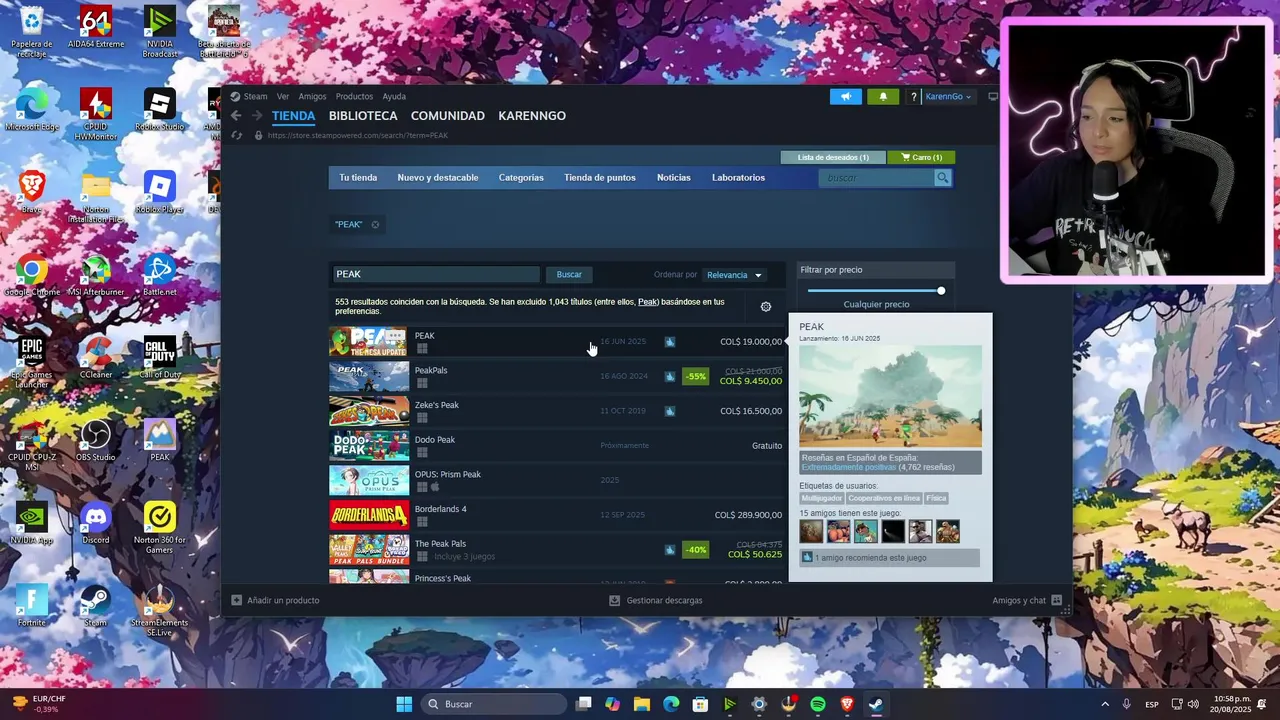Open the Carro (1) cart button

click(x=921, y=157)
